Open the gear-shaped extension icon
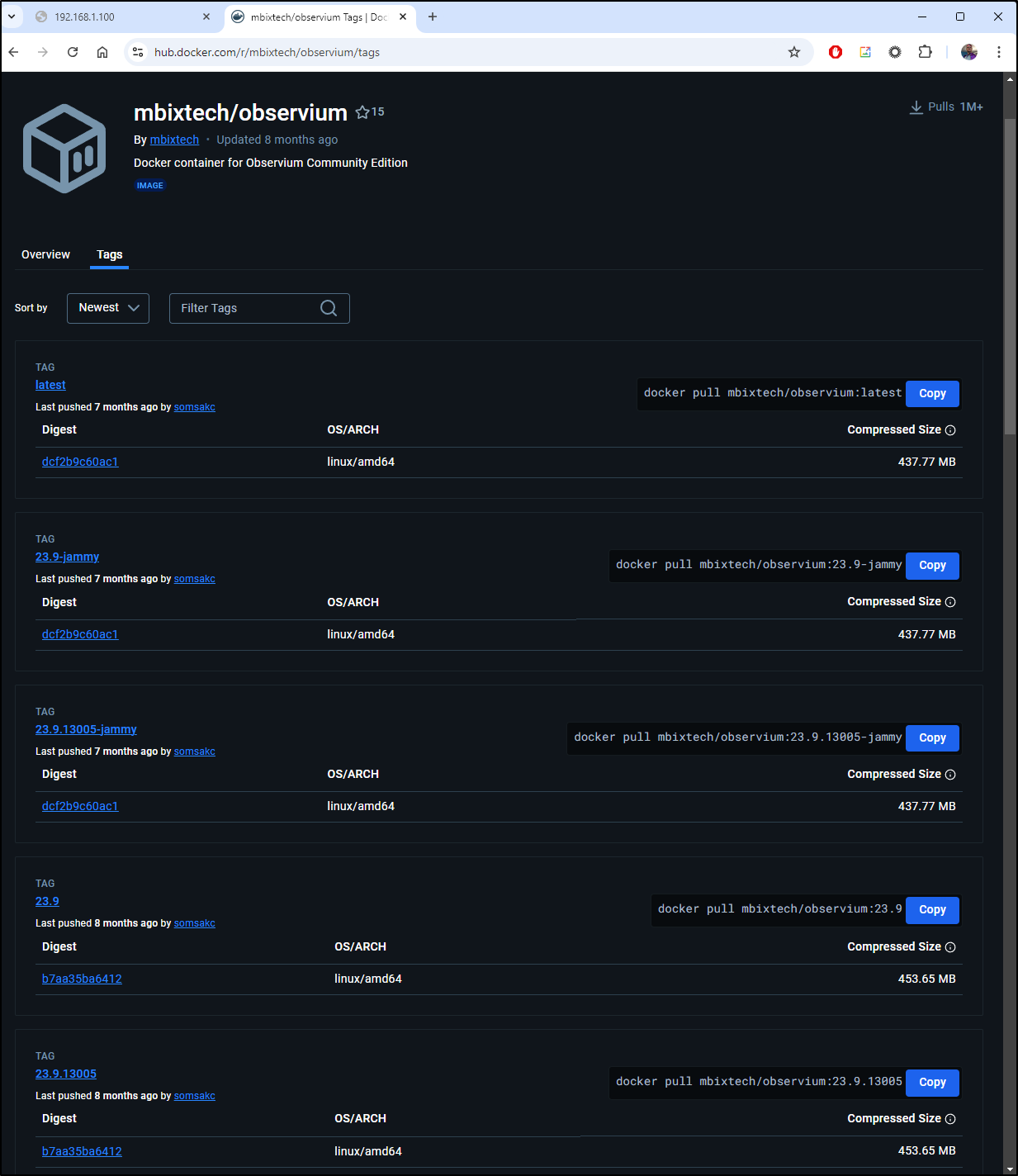The height and width of the screenshot is (1176, 1018). tap(895, 52)
